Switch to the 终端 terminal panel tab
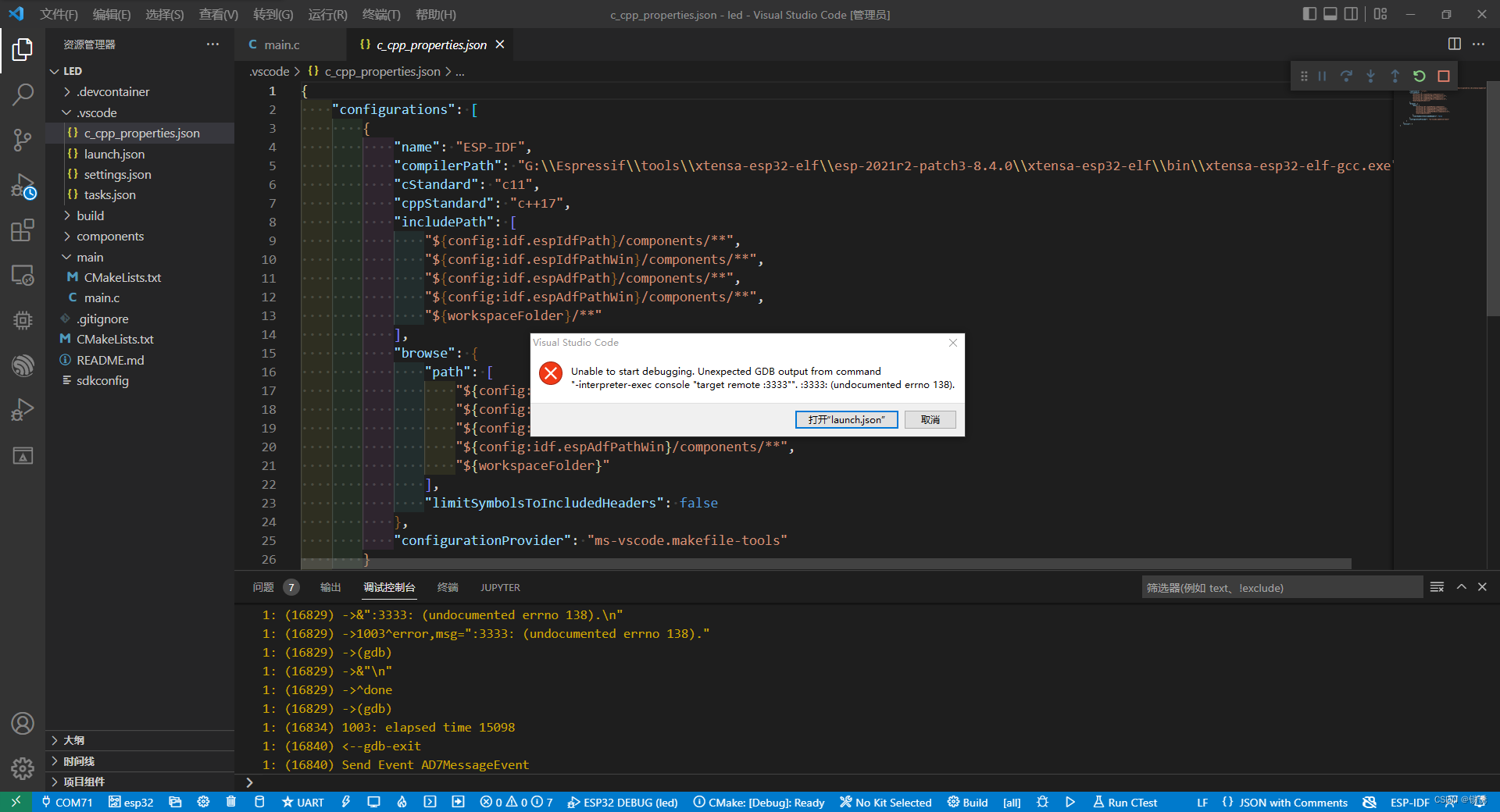This screenshot has height=812, width=1500. coord(448,587)
